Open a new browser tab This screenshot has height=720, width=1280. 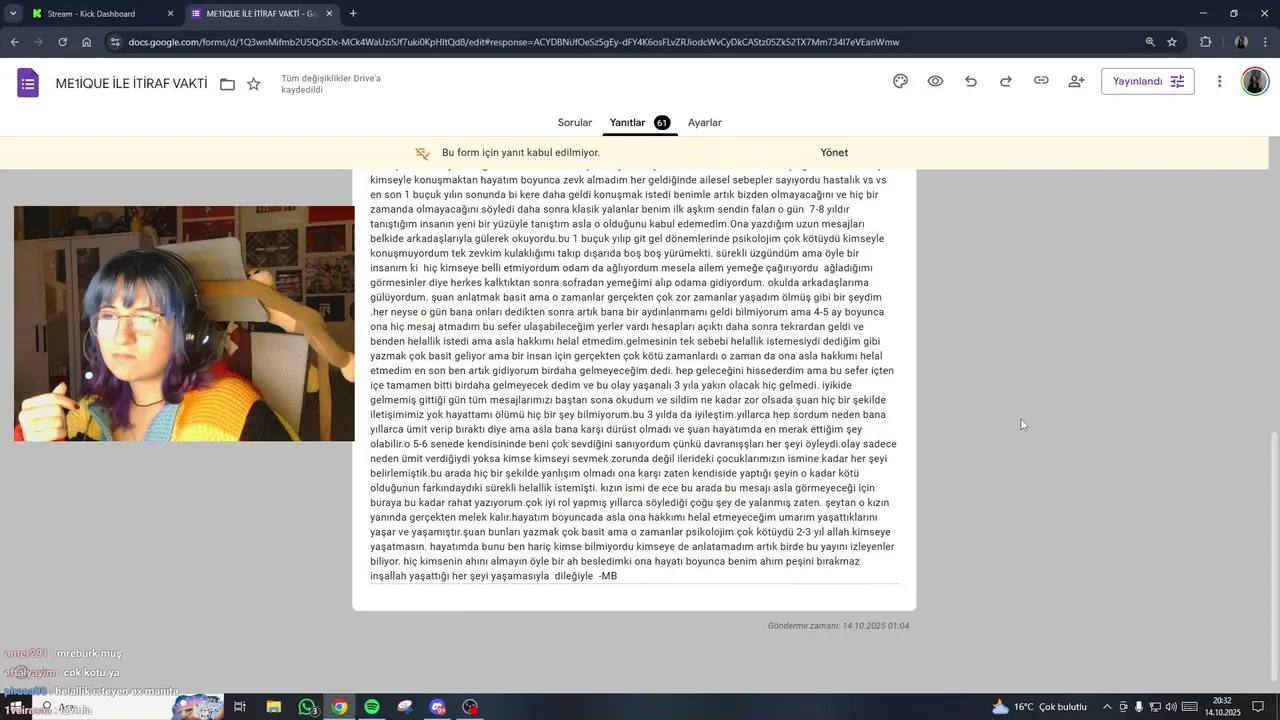pos(353,14)
